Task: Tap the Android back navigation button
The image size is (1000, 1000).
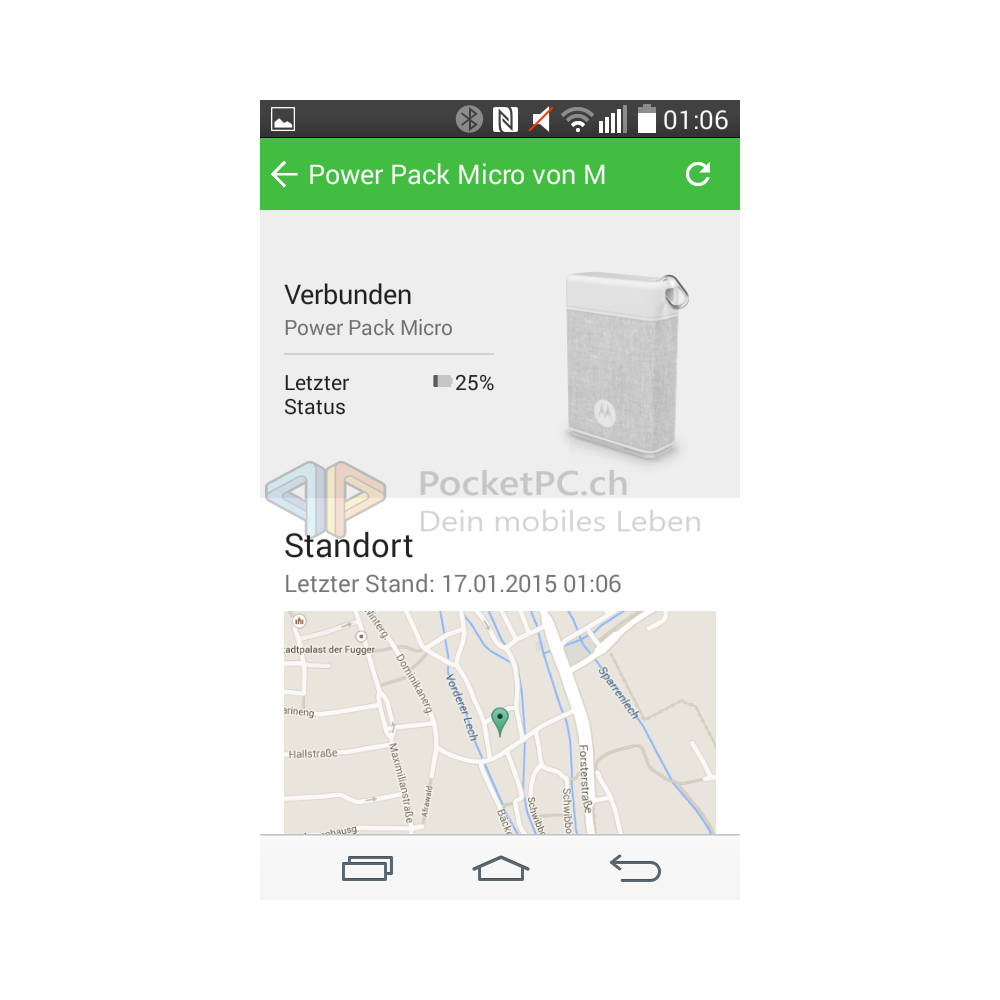Action: pyautogui.click(x=635, y=869)
